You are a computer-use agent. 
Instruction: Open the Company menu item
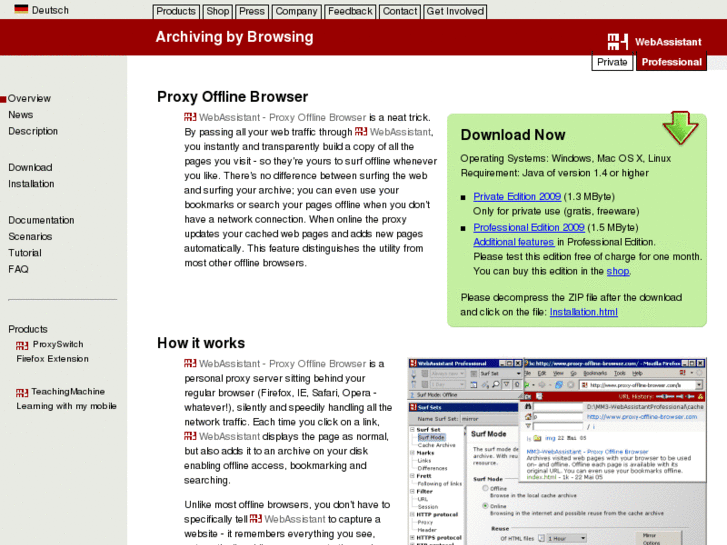tap(296, 11)
